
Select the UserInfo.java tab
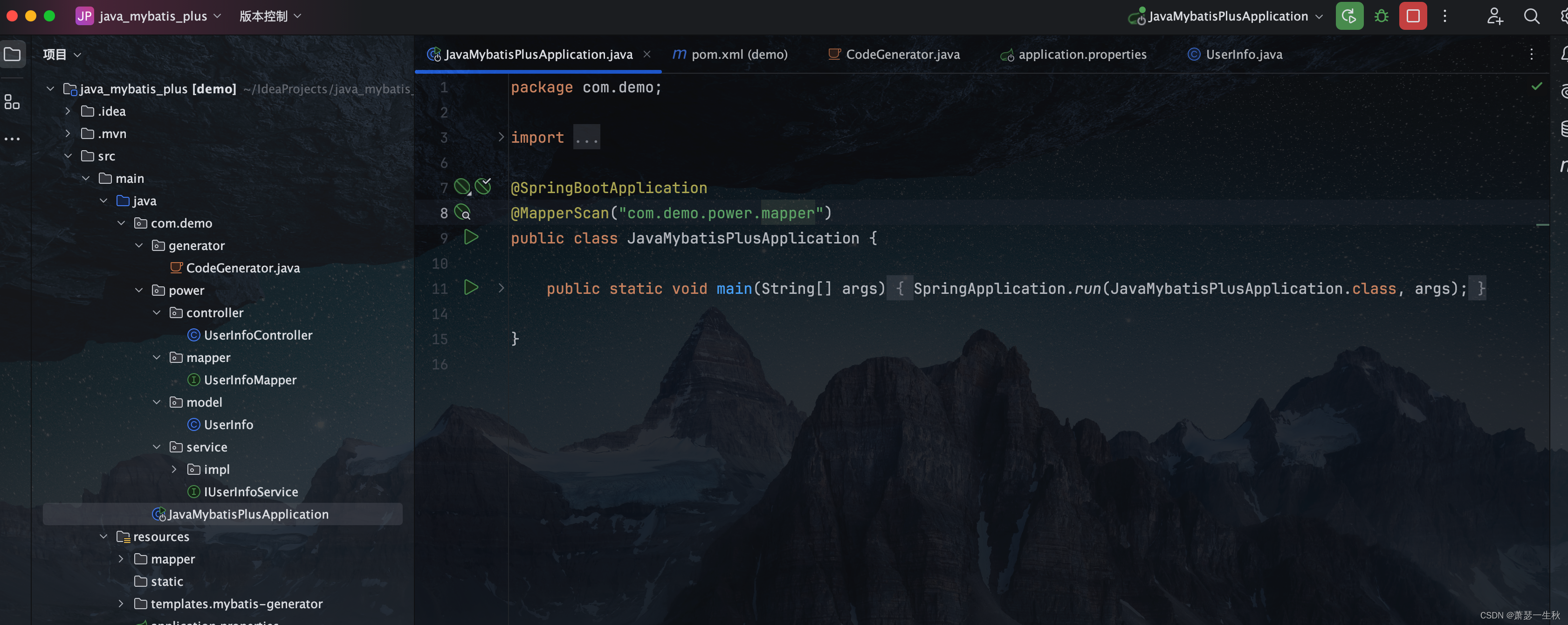tap(1244, 54)
